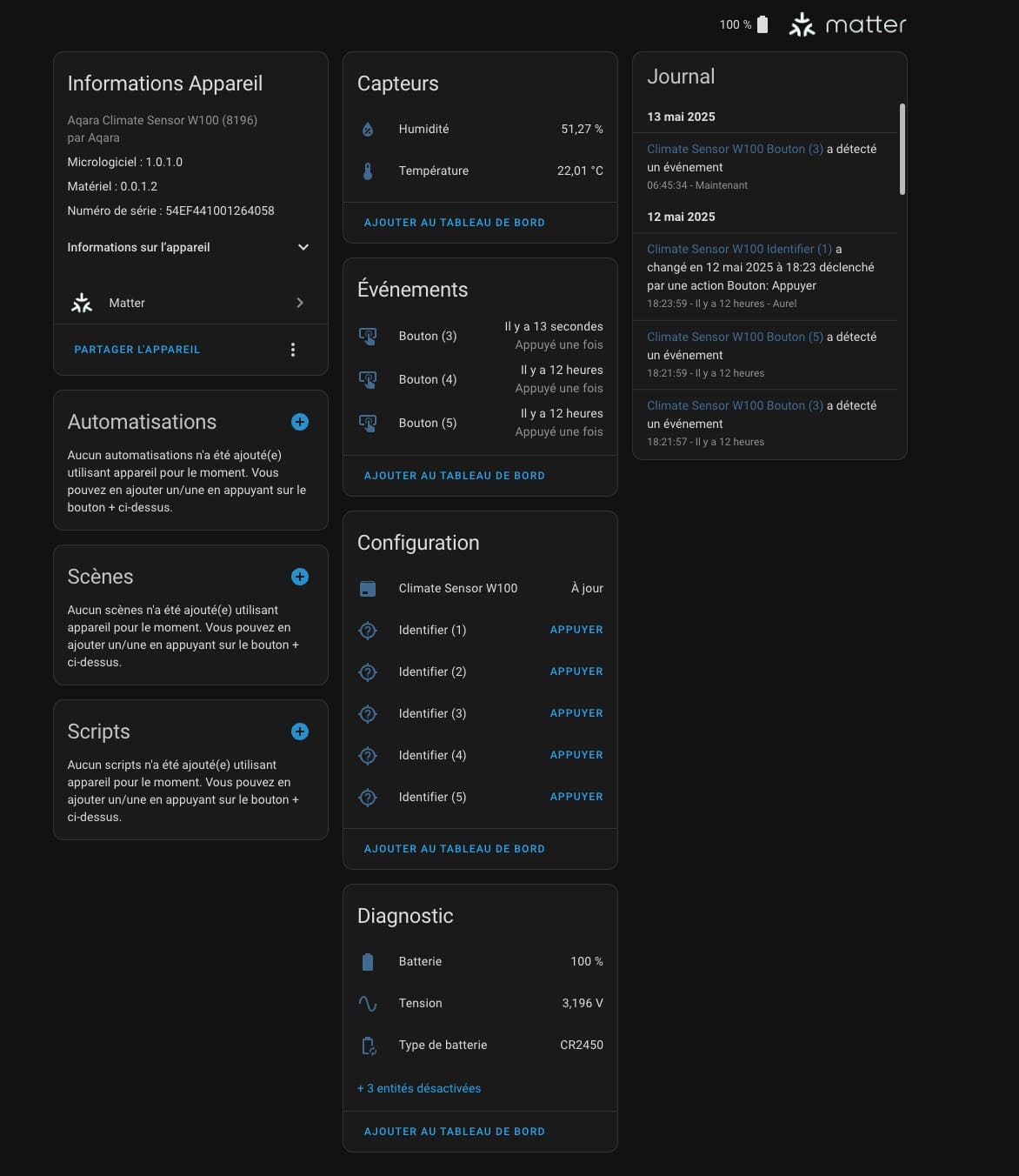Click the 100 % battery text in header
The image size is (1019, 1176).
click(736, 24)
